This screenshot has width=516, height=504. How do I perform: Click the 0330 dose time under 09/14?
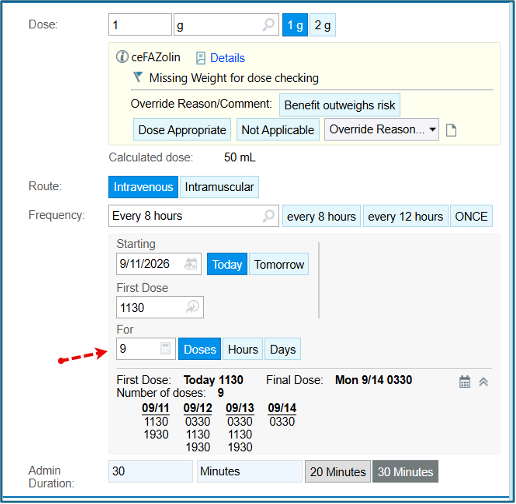(x=282, y=422)
